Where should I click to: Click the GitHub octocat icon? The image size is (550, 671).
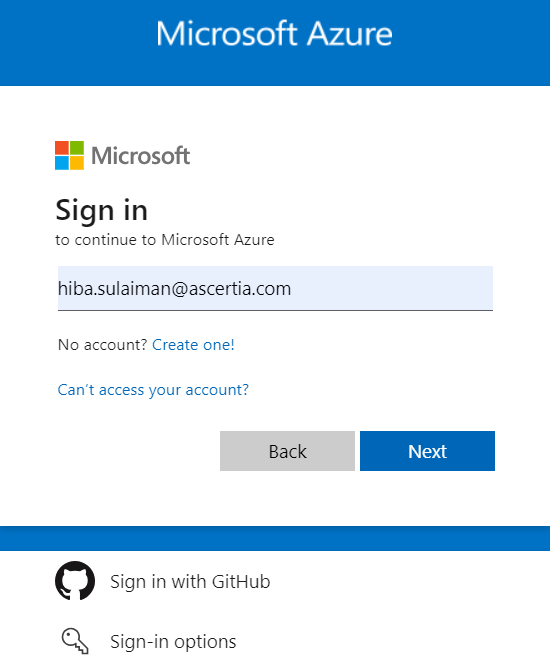click(75, 581)
